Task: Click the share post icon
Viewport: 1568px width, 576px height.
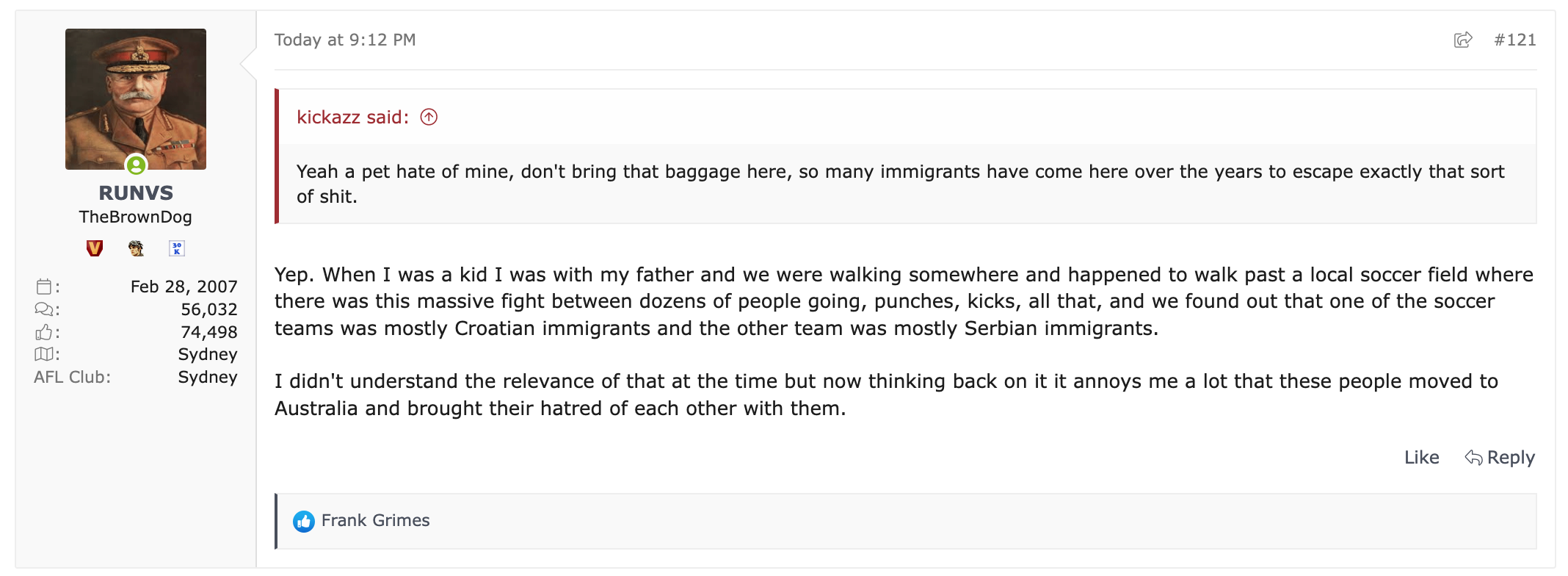Action: click(1462, 40)
